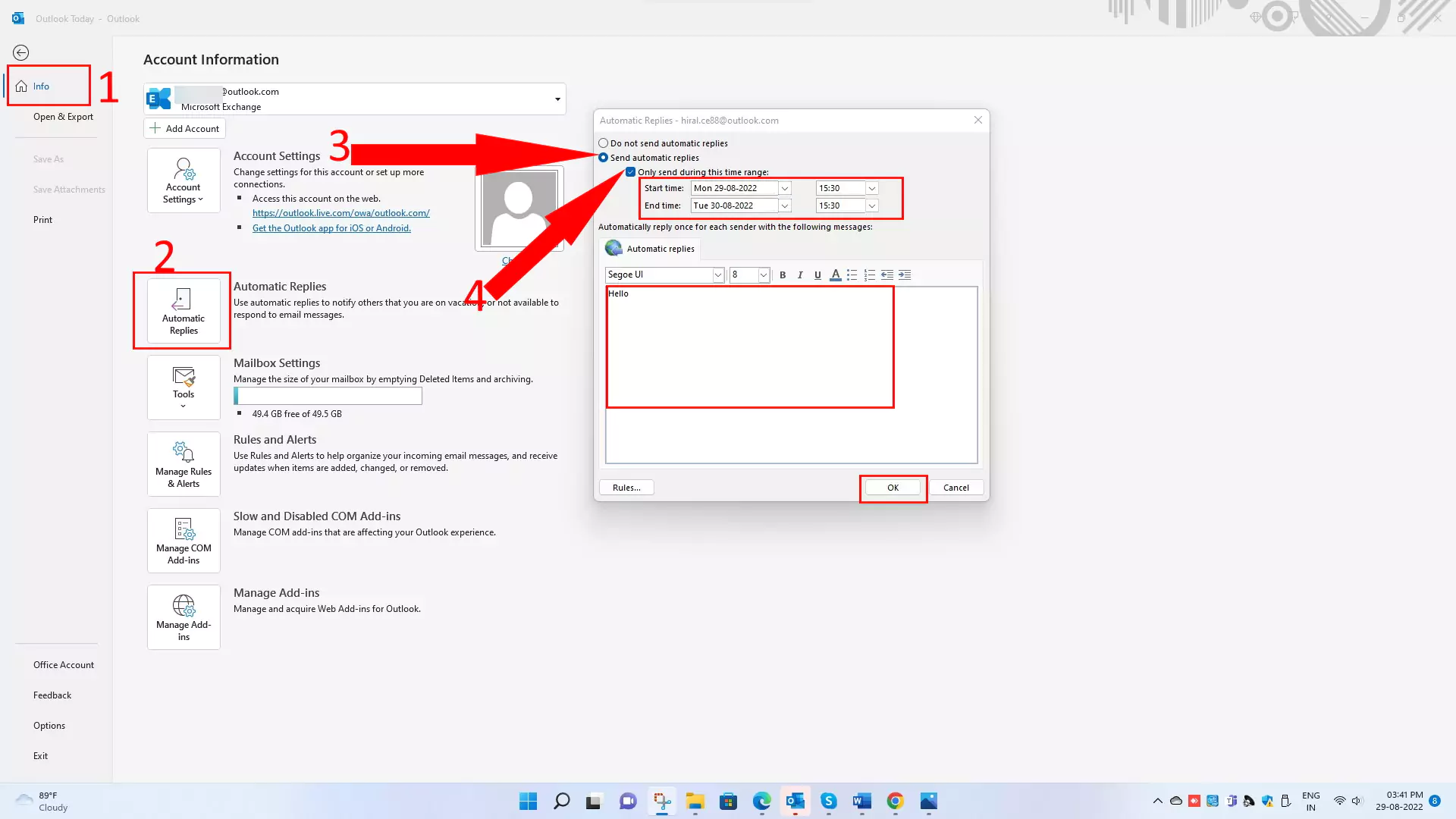
Task: Open the Chat app from the taskbar
Action: pyautogui.click(x=629, y=801)
